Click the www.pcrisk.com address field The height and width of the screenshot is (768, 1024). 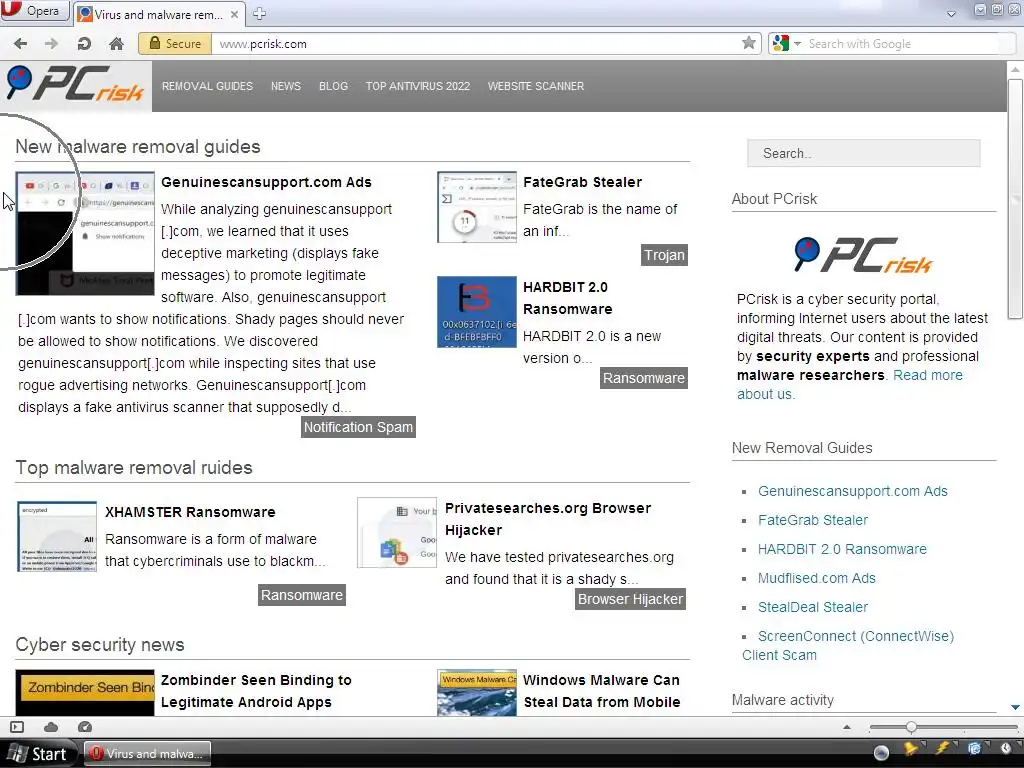coord(475,44)
